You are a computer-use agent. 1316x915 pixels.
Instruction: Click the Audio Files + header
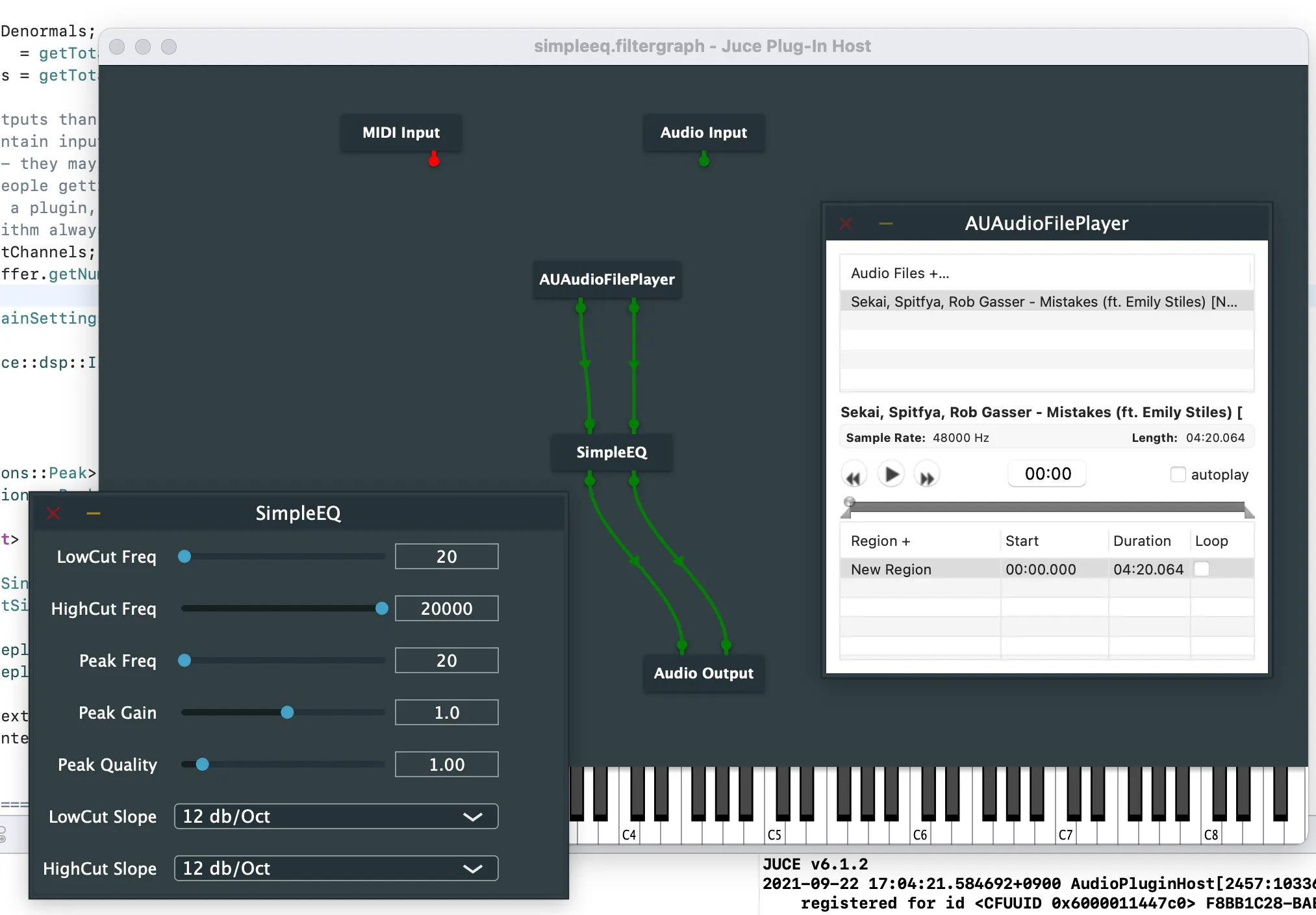tap(900, 273)
